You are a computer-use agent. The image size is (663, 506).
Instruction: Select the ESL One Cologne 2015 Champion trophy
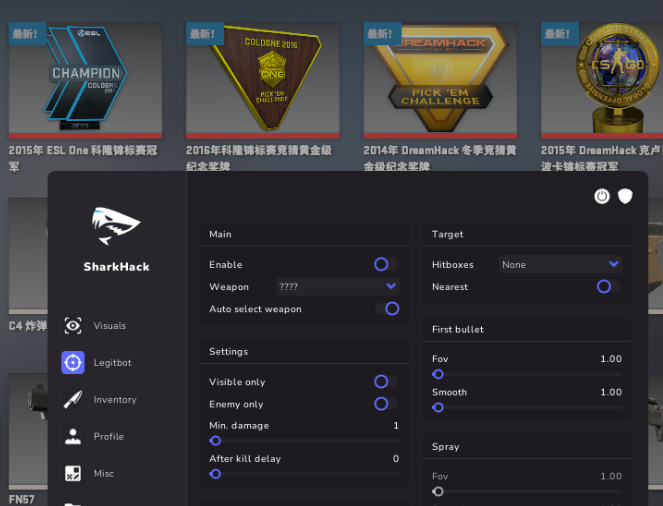[x=85, y=79]
